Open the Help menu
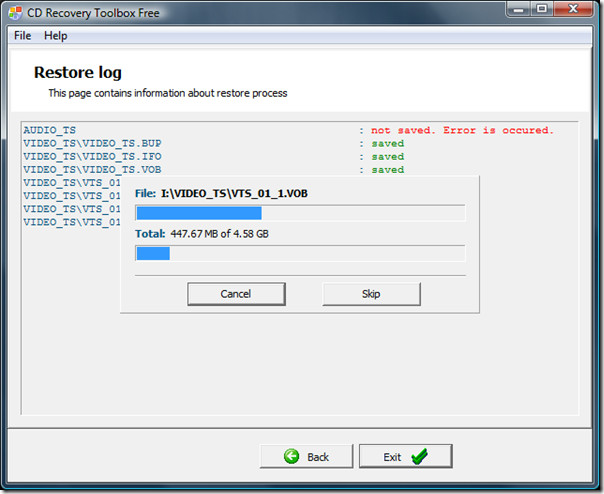The image size is (604, 494). (x=55, y=35)
